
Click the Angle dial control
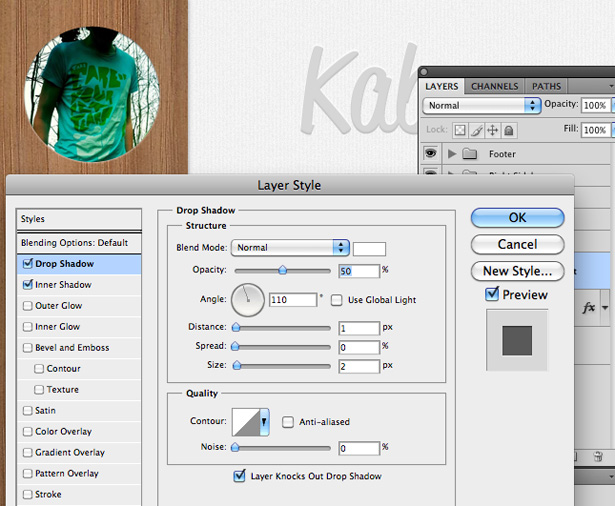(x=248, y=300)
